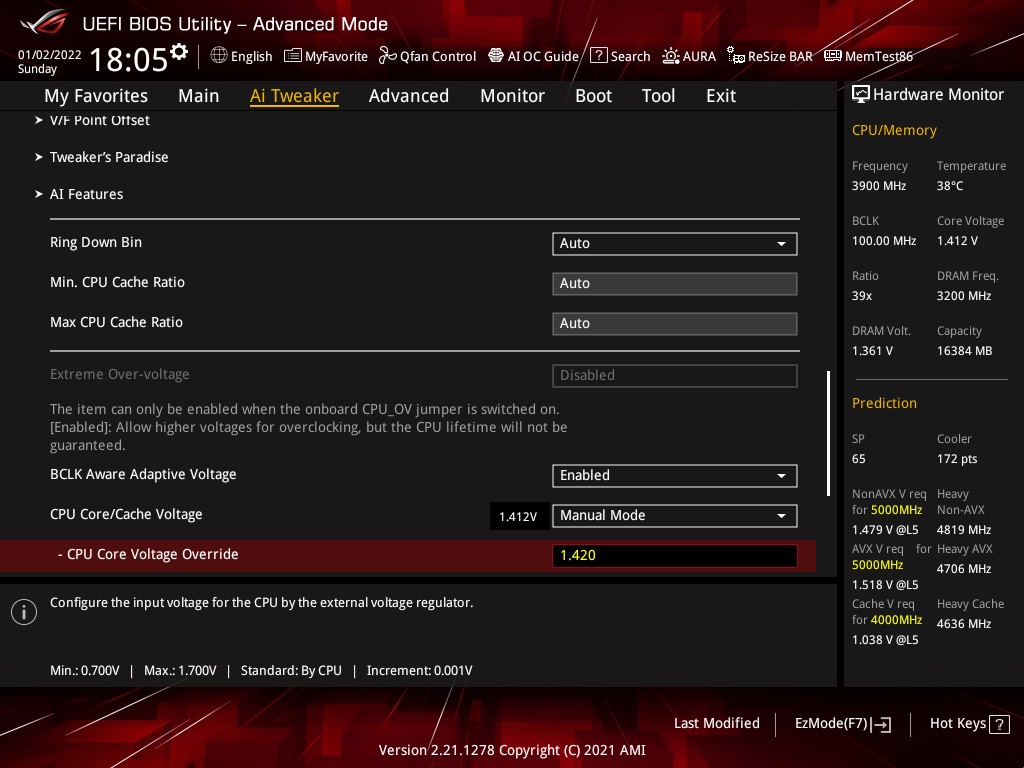Open AURA lighting settings

[x=689, y=56]
